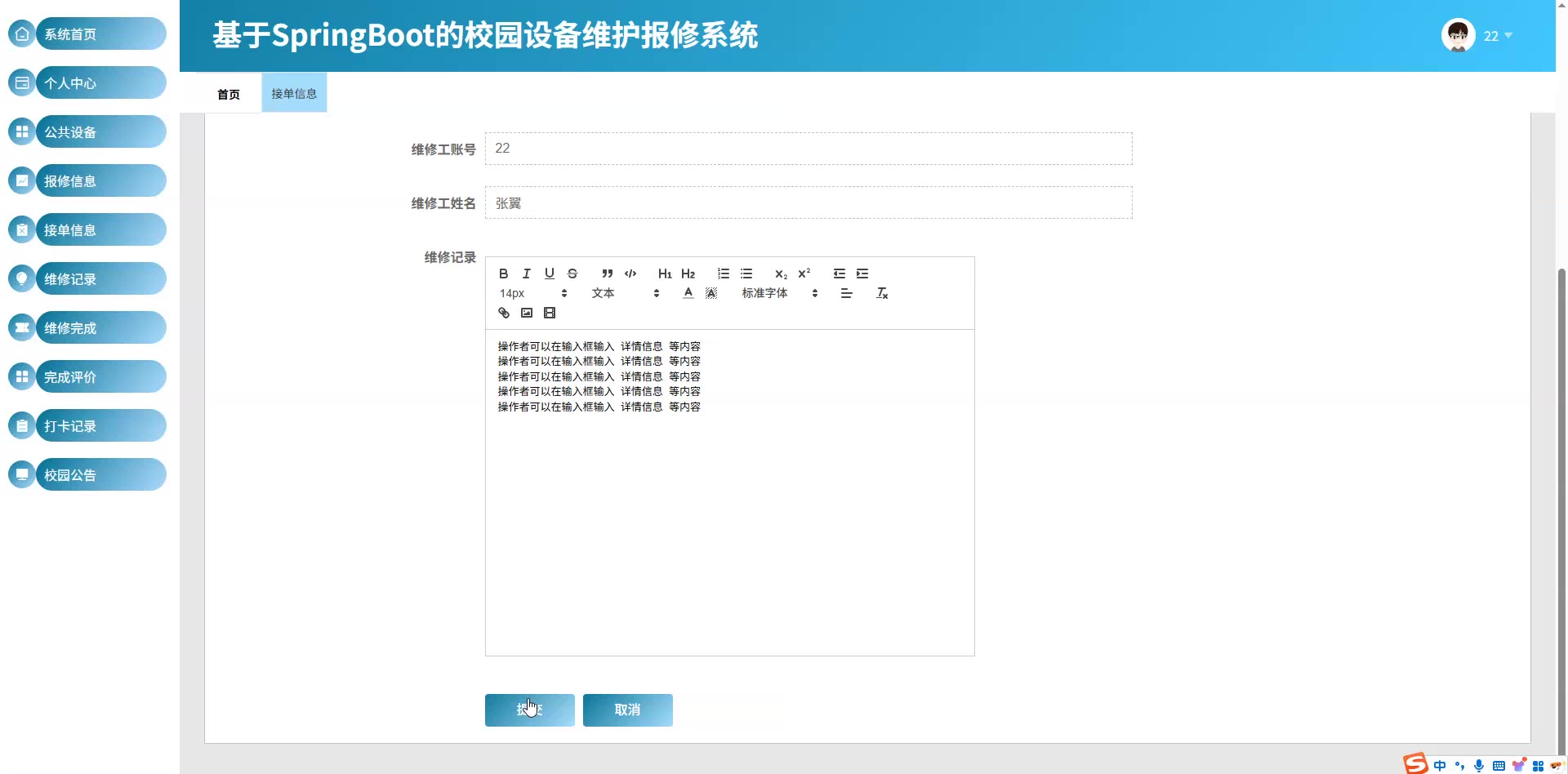
Task: Increase the text indent
Action: [x=862, y=274]
